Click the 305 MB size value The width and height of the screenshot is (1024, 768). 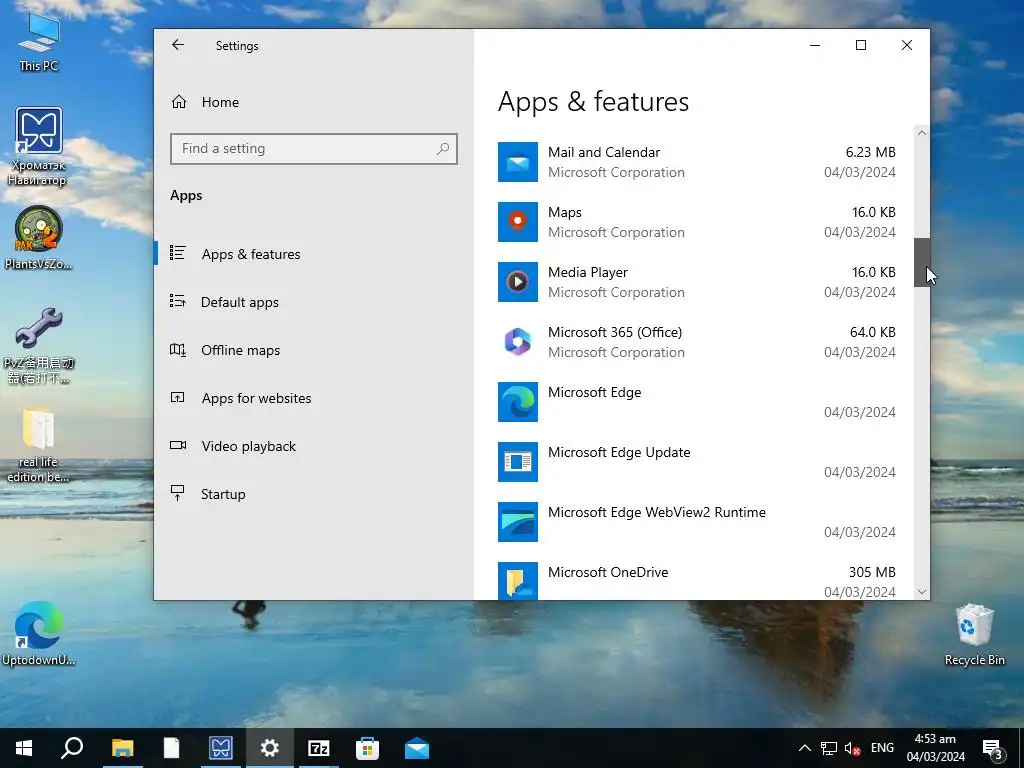872,572
